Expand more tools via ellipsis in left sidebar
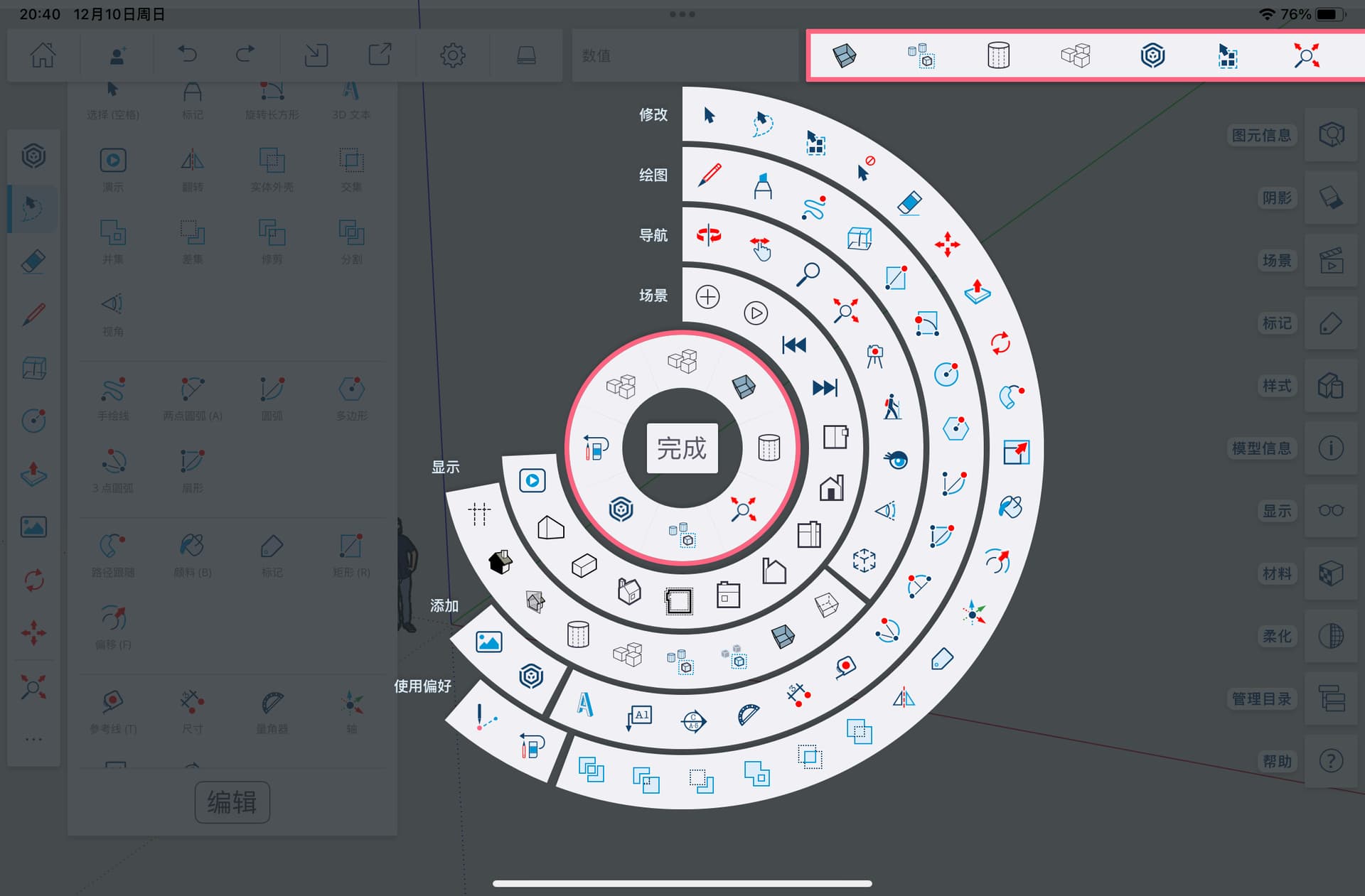 tap(33, 739)
